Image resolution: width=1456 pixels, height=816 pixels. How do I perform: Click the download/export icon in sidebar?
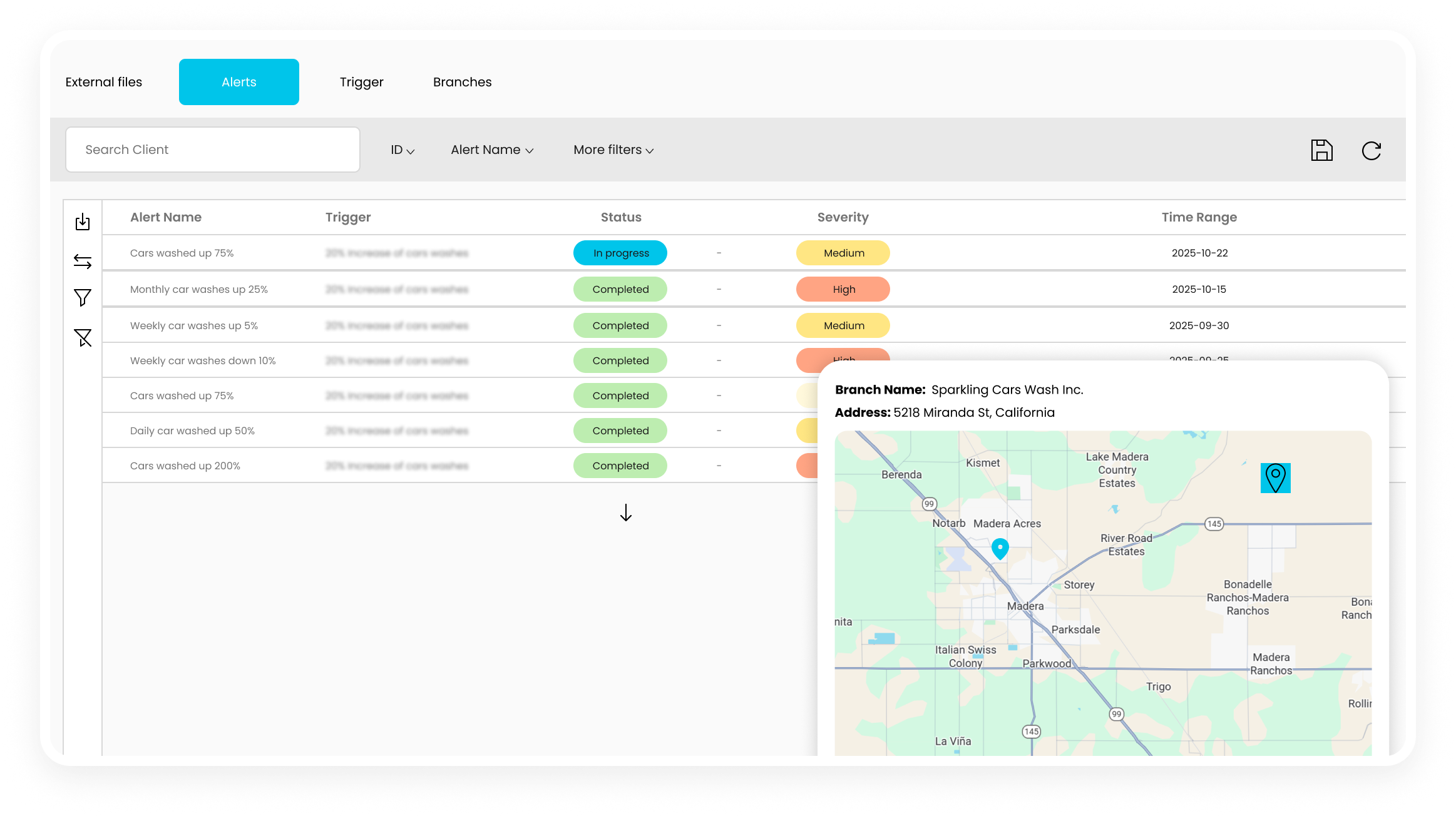[x=83, y=222]
